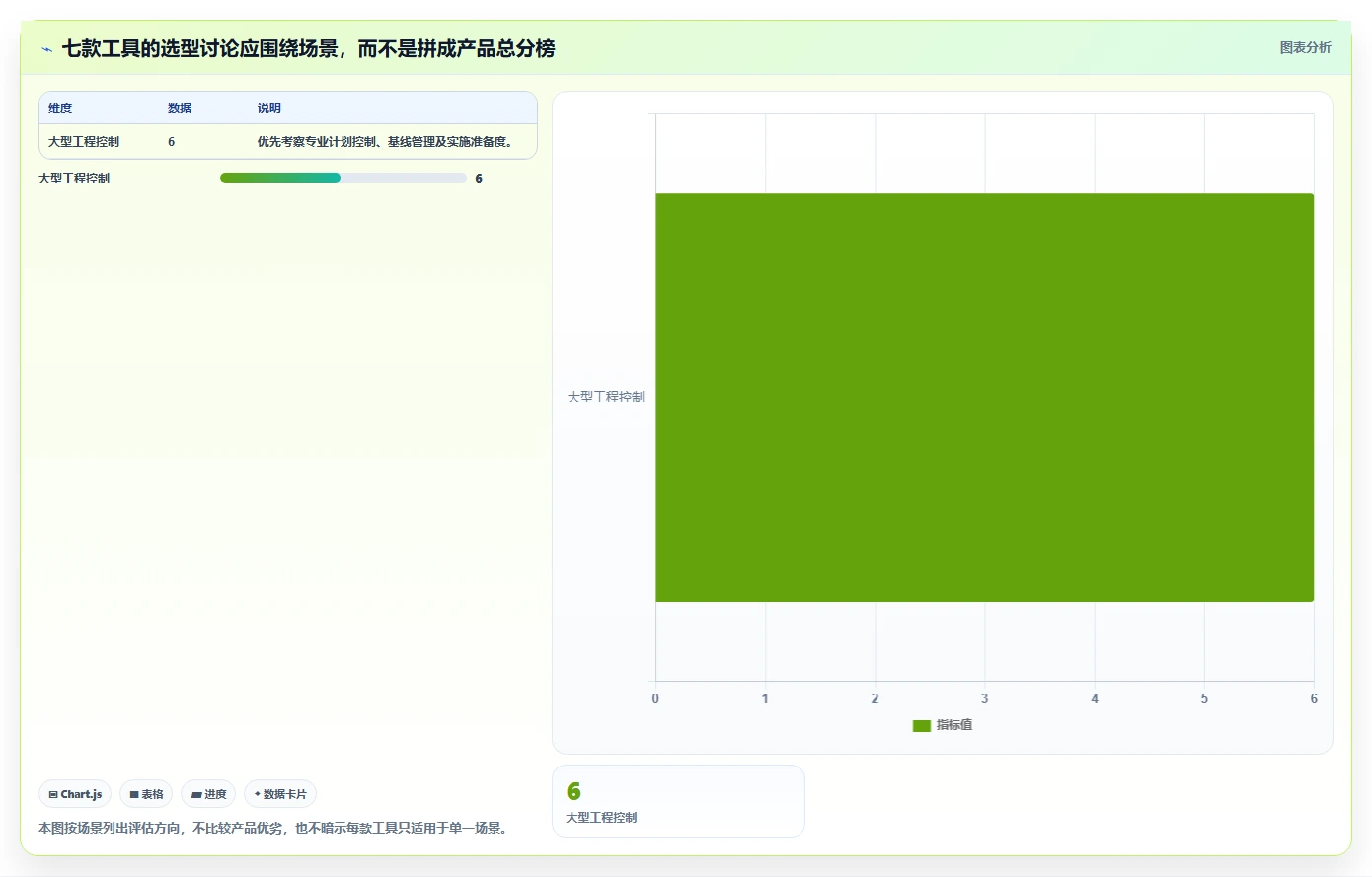Click the icon inside 进度 chip
The width and height of the screenshot is (1372, 877).
pos(196,795)
